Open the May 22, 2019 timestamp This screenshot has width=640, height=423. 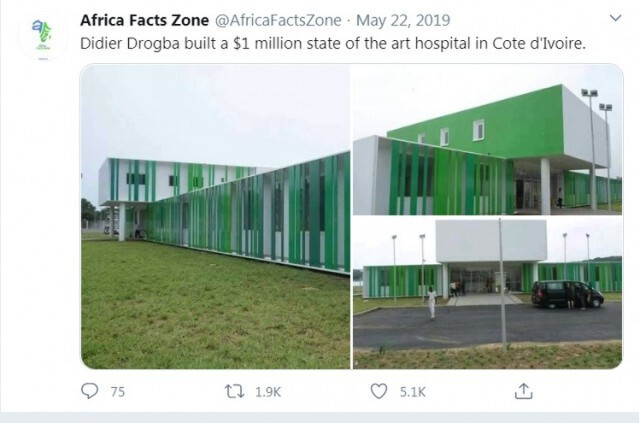(x=403, y=20)
